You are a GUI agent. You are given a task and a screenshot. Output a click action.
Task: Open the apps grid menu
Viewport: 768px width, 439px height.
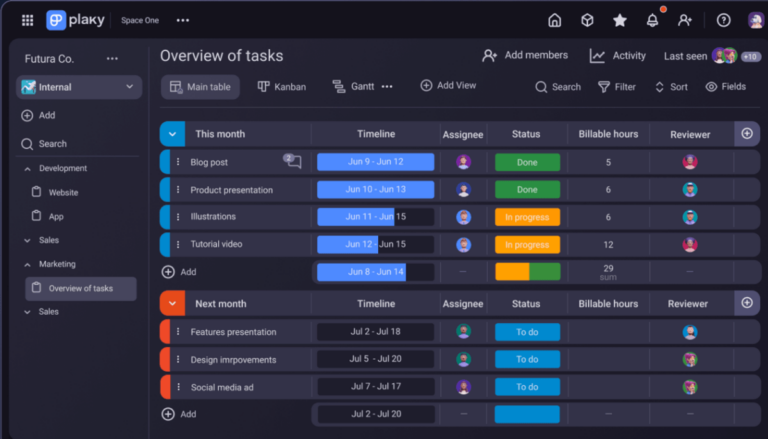[27, 20]
